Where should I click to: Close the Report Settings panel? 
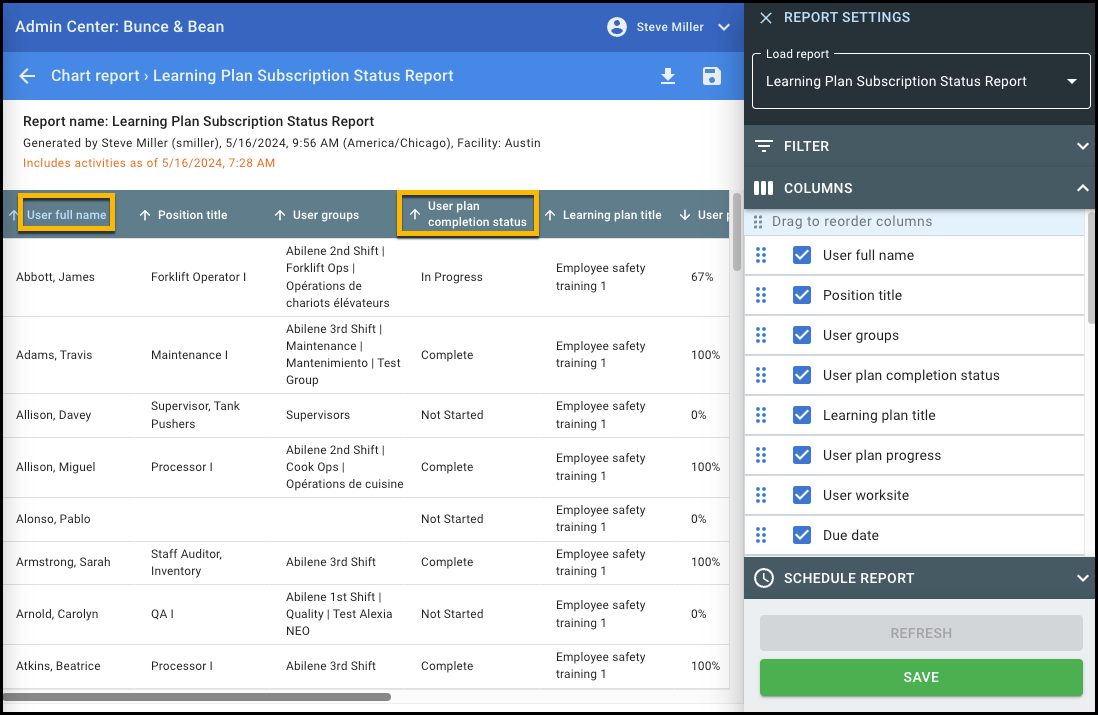pos(766,18)
